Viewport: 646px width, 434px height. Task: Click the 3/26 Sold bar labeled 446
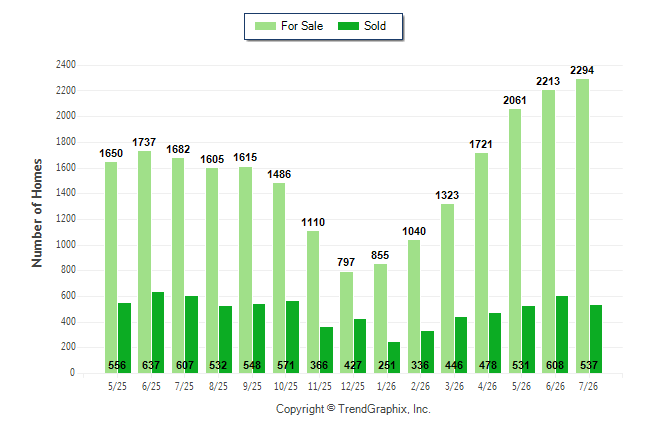(x=461, y=345)
